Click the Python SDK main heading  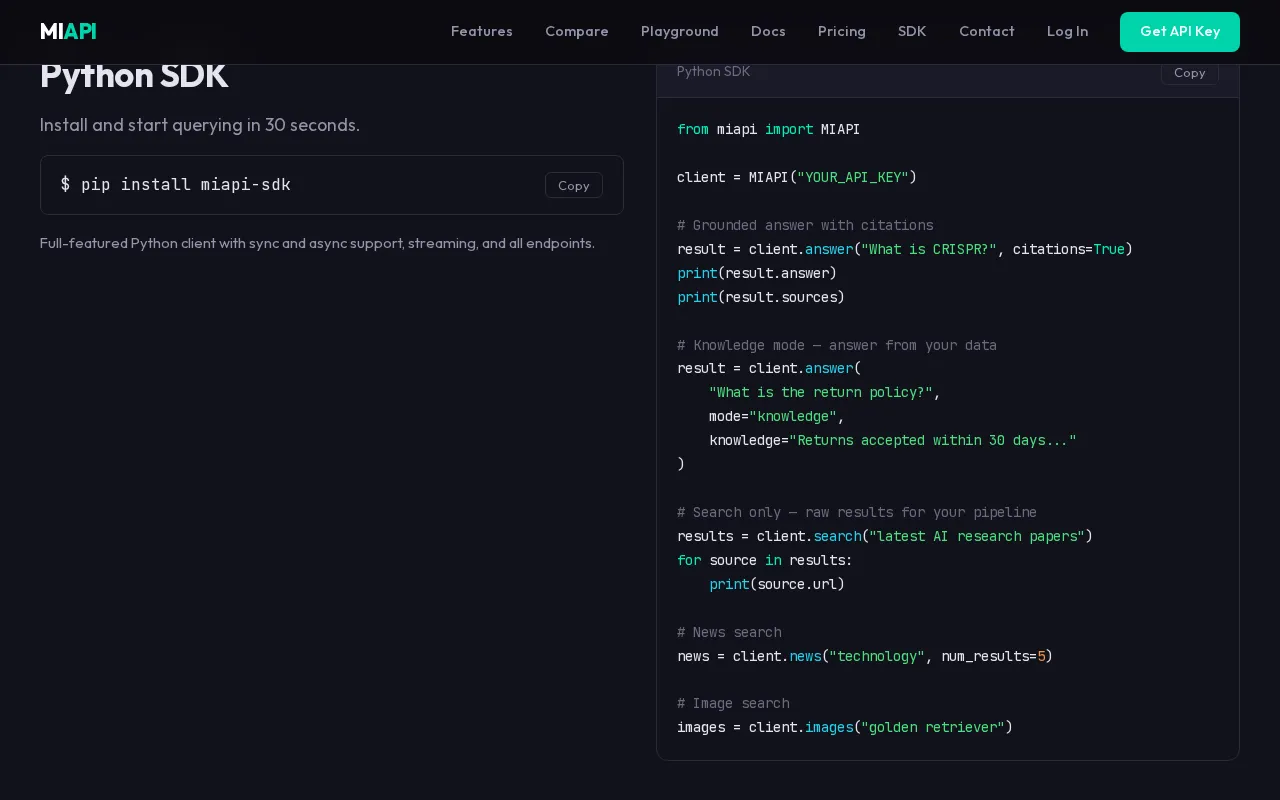[134, 75]
